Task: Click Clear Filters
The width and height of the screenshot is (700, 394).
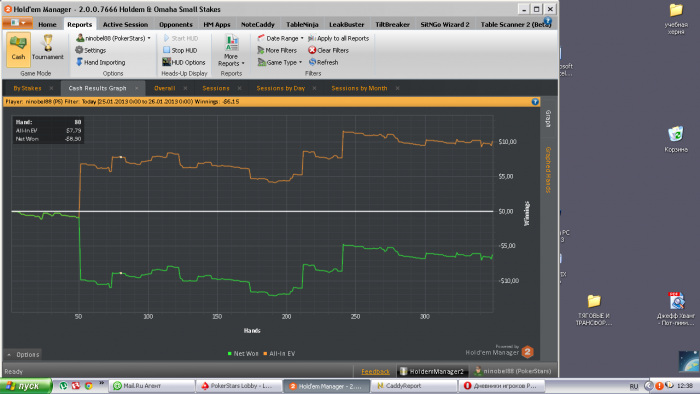Action: tap(329, 50)
